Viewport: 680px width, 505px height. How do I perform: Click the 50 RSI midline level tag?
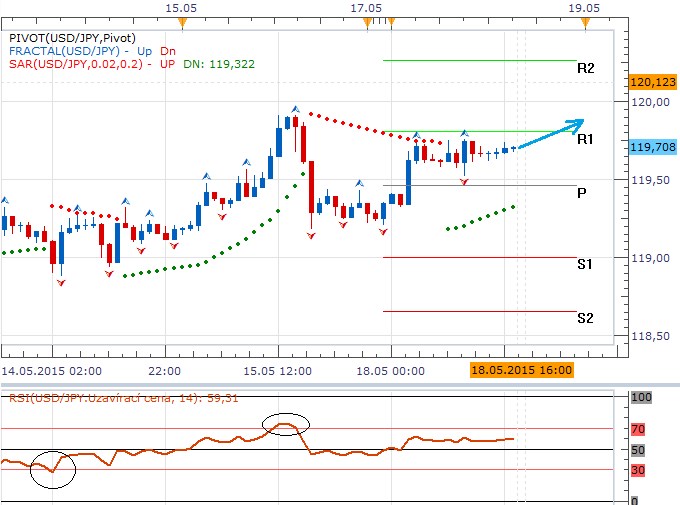(637, 449)
